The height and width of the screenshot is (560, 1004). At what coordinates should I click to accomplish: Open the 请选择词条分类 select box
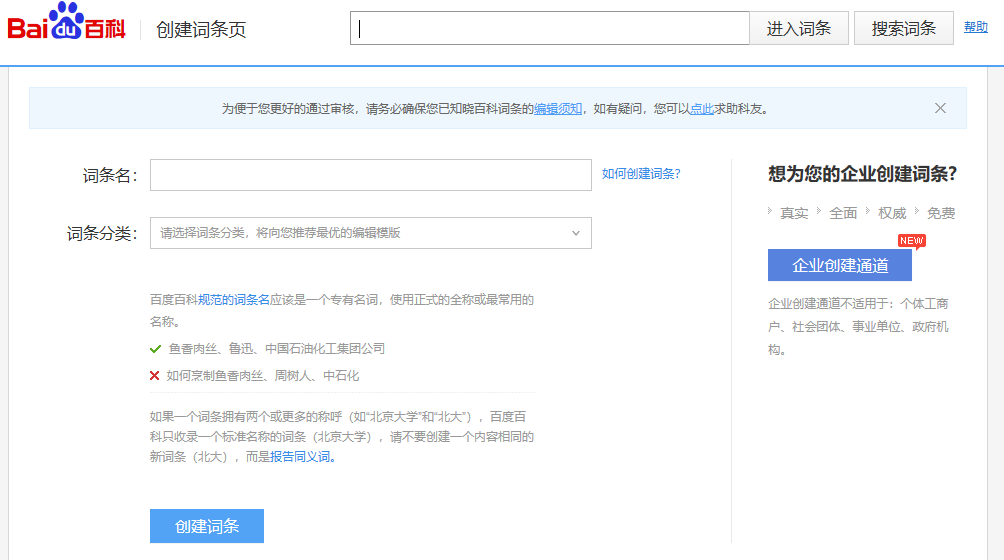tap(360, 233)
